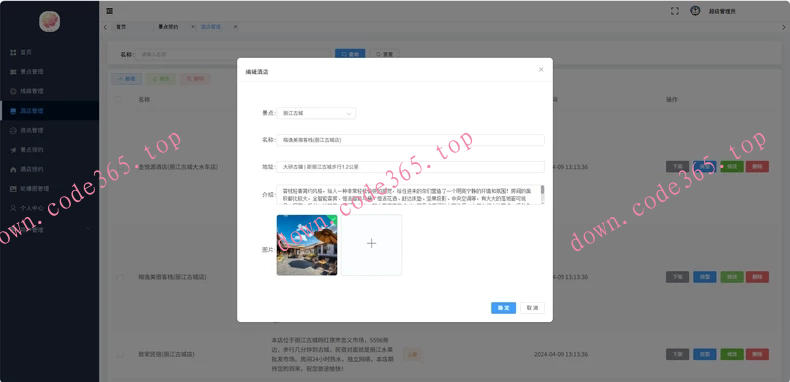Viewport: 790px width, 382px height.
Task: Tick checkbox for 榕逸美宿客栈 table row
Action: pos(119,277)
